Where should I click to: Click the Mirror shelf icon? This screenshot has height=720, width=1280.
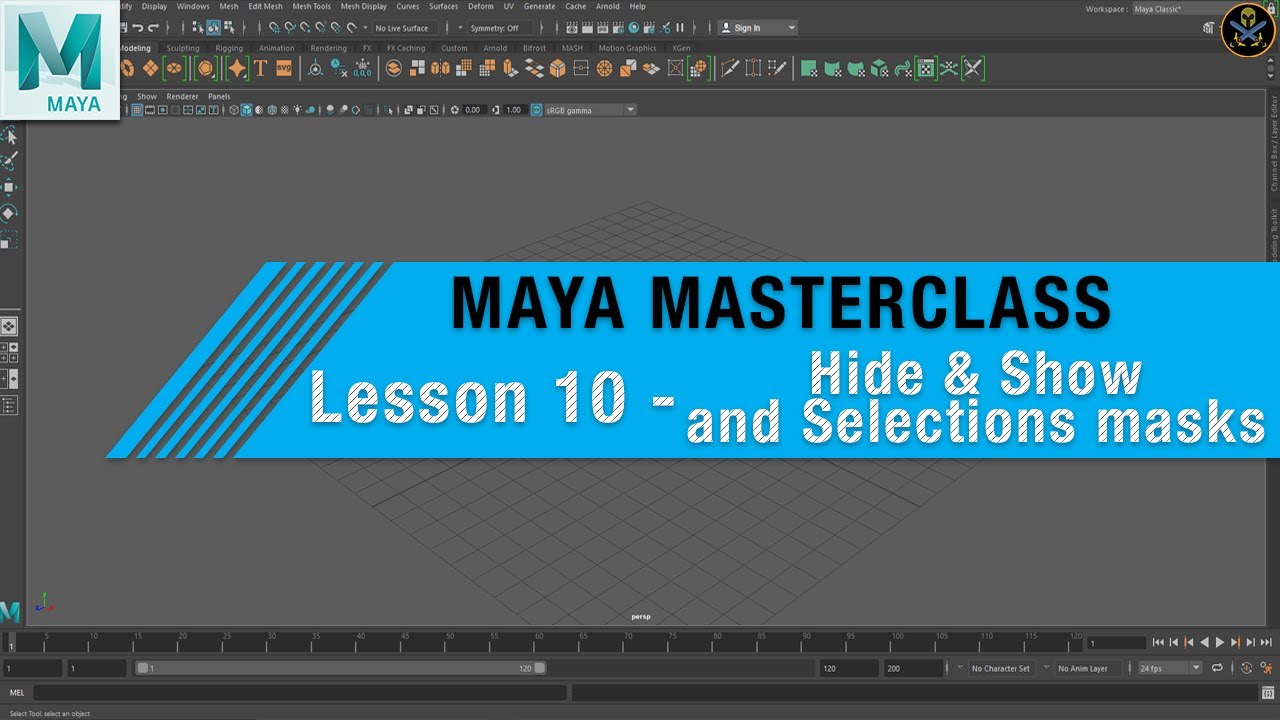coord(440,68)
